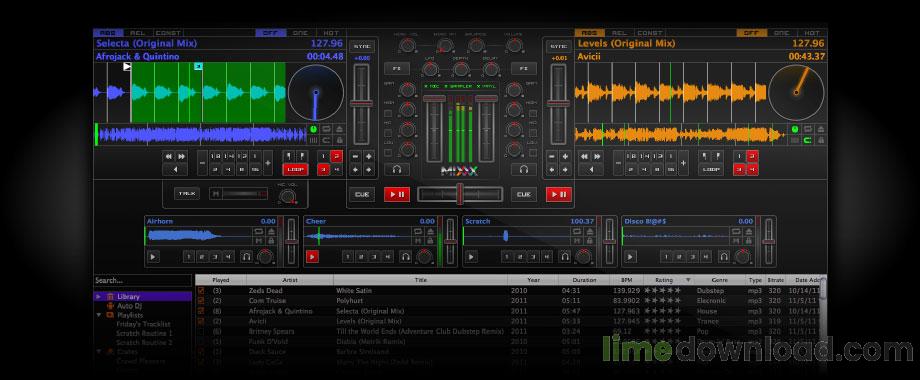920x380 pixels.
Task: Toggle left channel FX button
Action: tap(397, 69)
